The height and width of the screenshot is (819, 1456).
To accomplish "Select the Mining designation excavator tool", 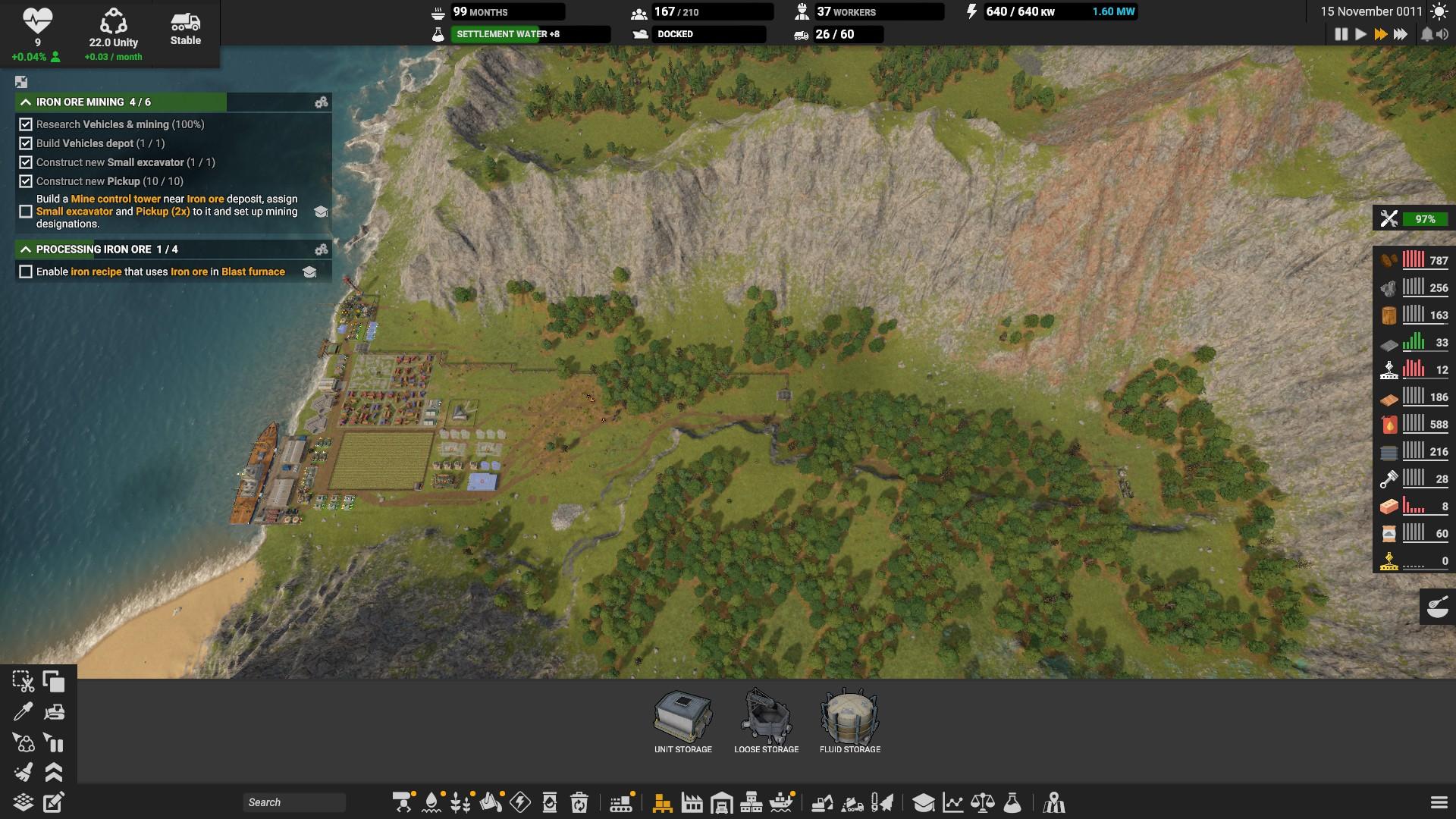I will click(823, 802).
